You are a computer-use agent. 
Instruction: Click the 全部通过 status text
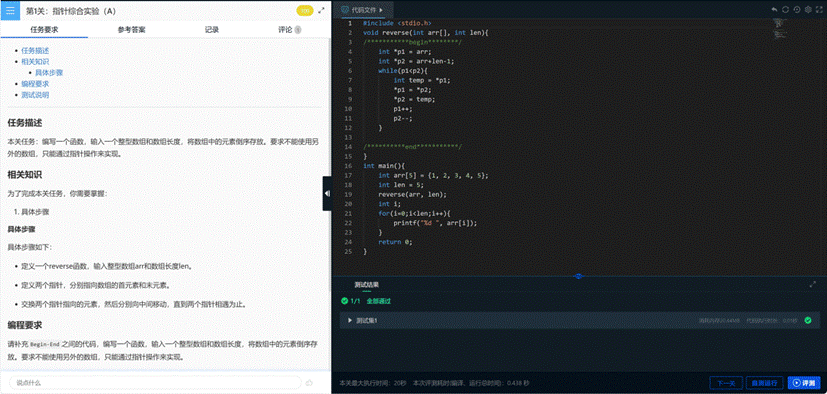click(x=378, y=301)
